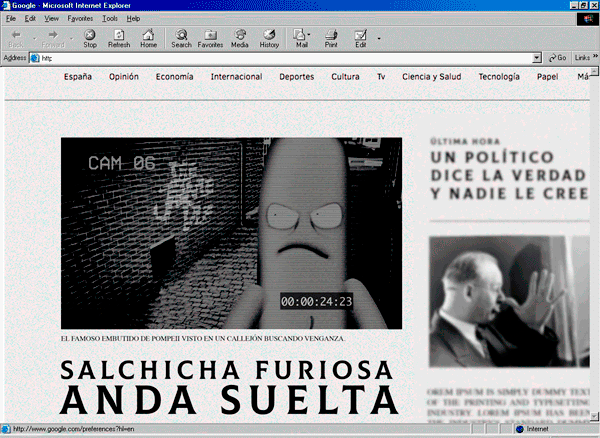The image size is (600, 438).
Task: Open the Ciencia y Salud section link
Action: 432,77
